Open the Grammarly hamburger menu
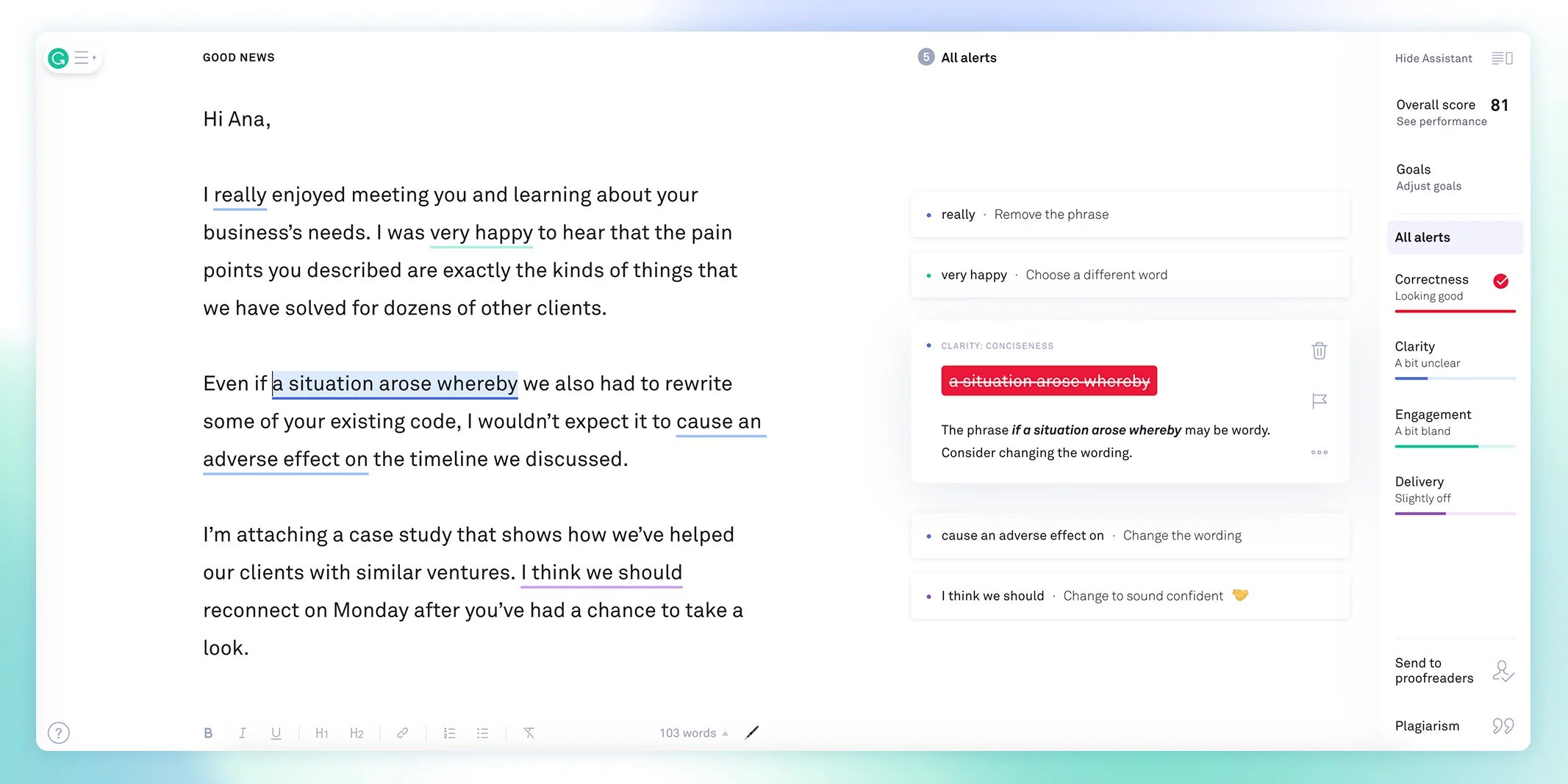 pyautogui.click(x=83, y=57)
